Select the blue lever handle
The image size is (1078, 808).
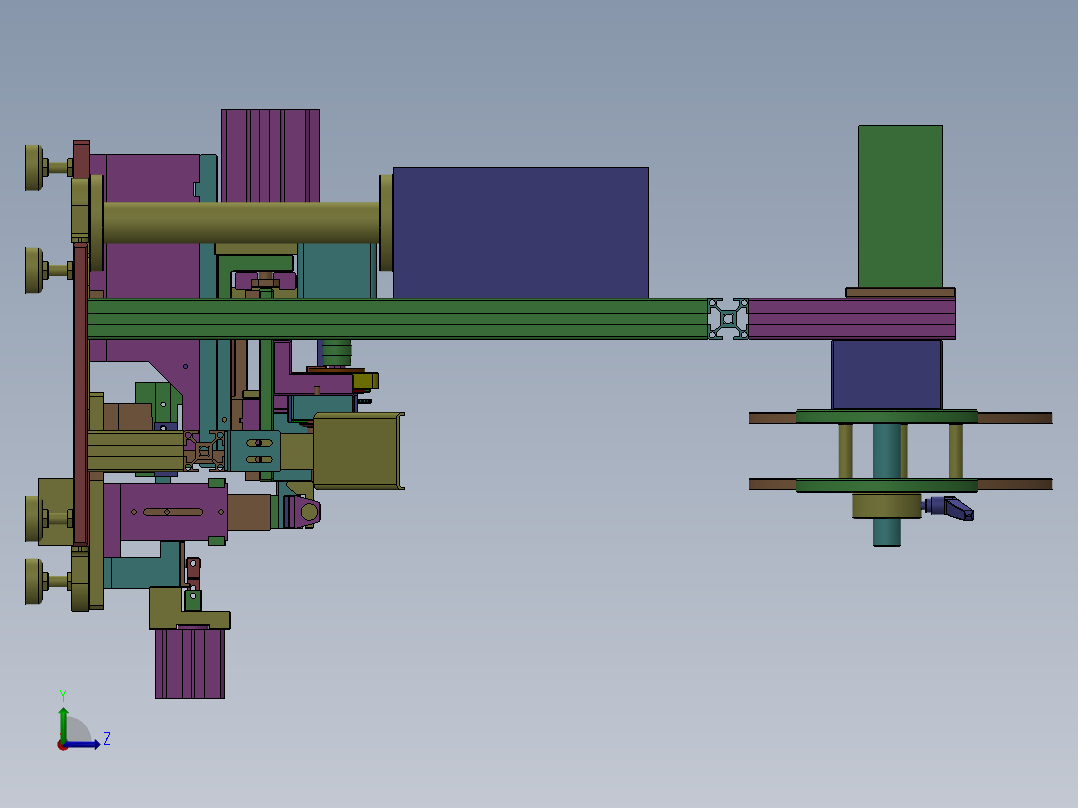point(949,507)
